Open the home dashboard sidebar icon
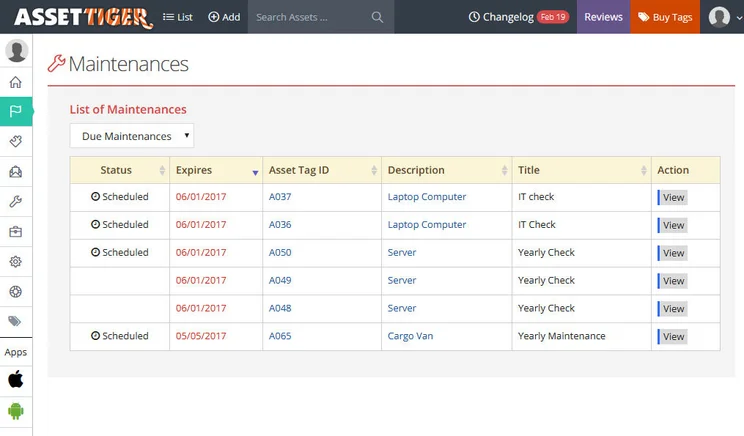 point(16,82)
